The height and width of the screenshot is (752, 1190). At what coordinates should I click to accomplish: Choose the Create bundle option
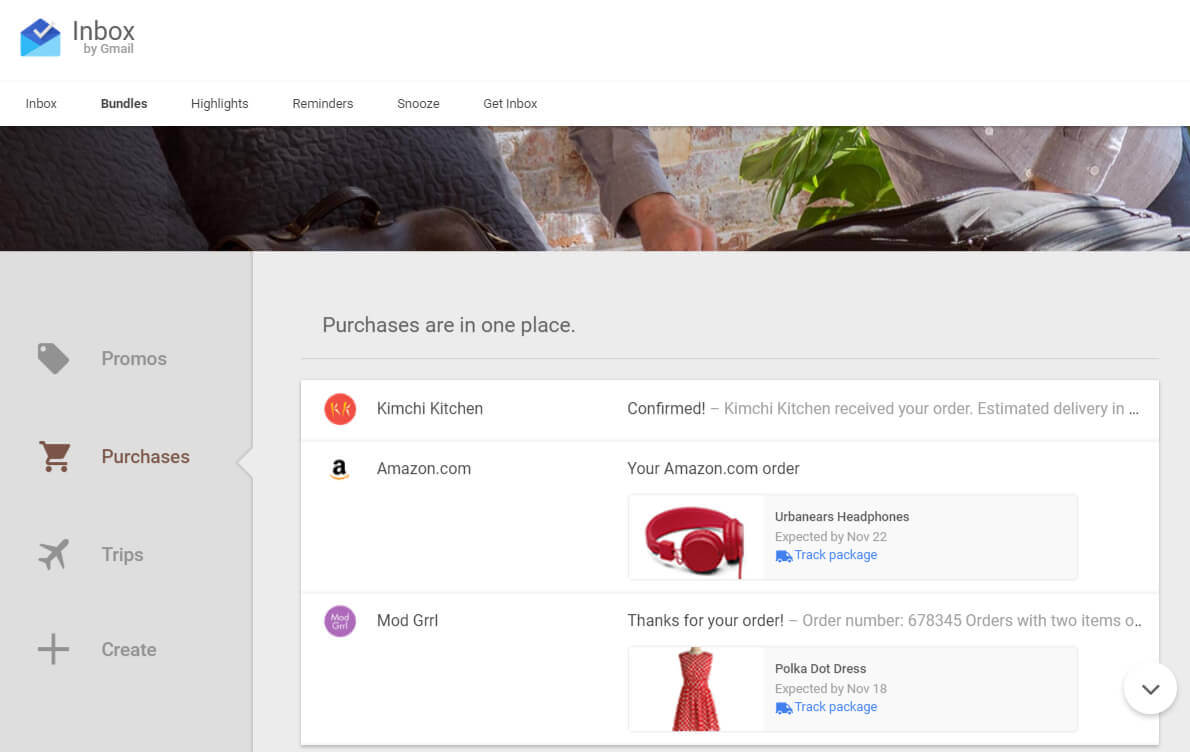[129, 650]
